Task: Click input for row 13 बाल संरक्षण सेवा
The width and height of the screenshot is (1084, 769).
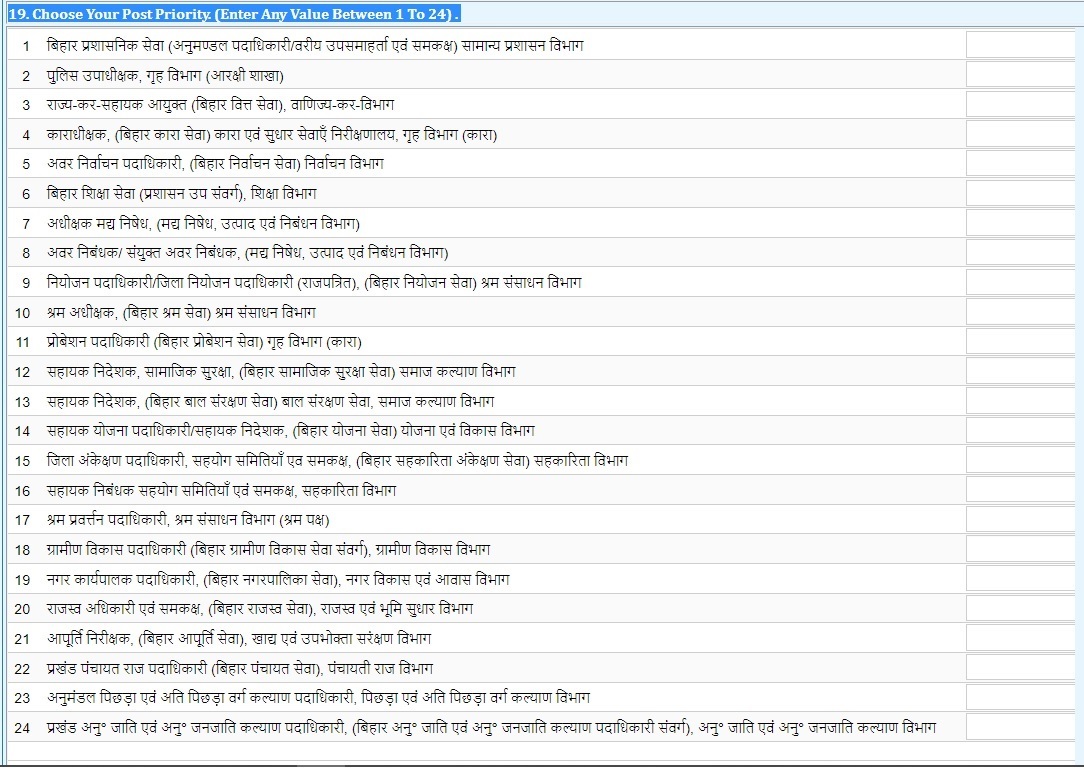Action: tap(1019, 401)
